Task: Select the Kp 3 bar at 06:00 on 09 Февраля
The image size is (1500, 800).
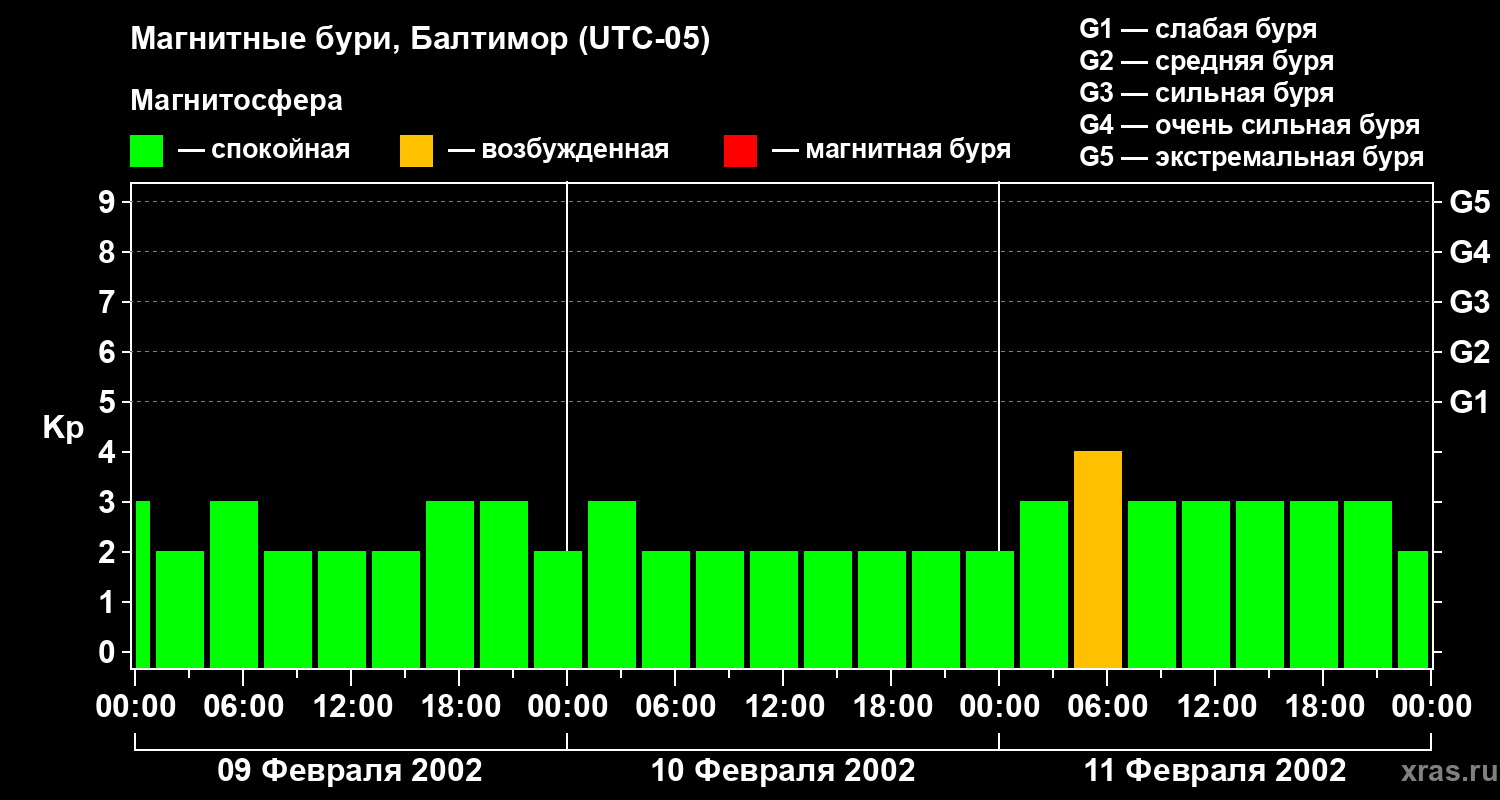Action: point(234,585)
